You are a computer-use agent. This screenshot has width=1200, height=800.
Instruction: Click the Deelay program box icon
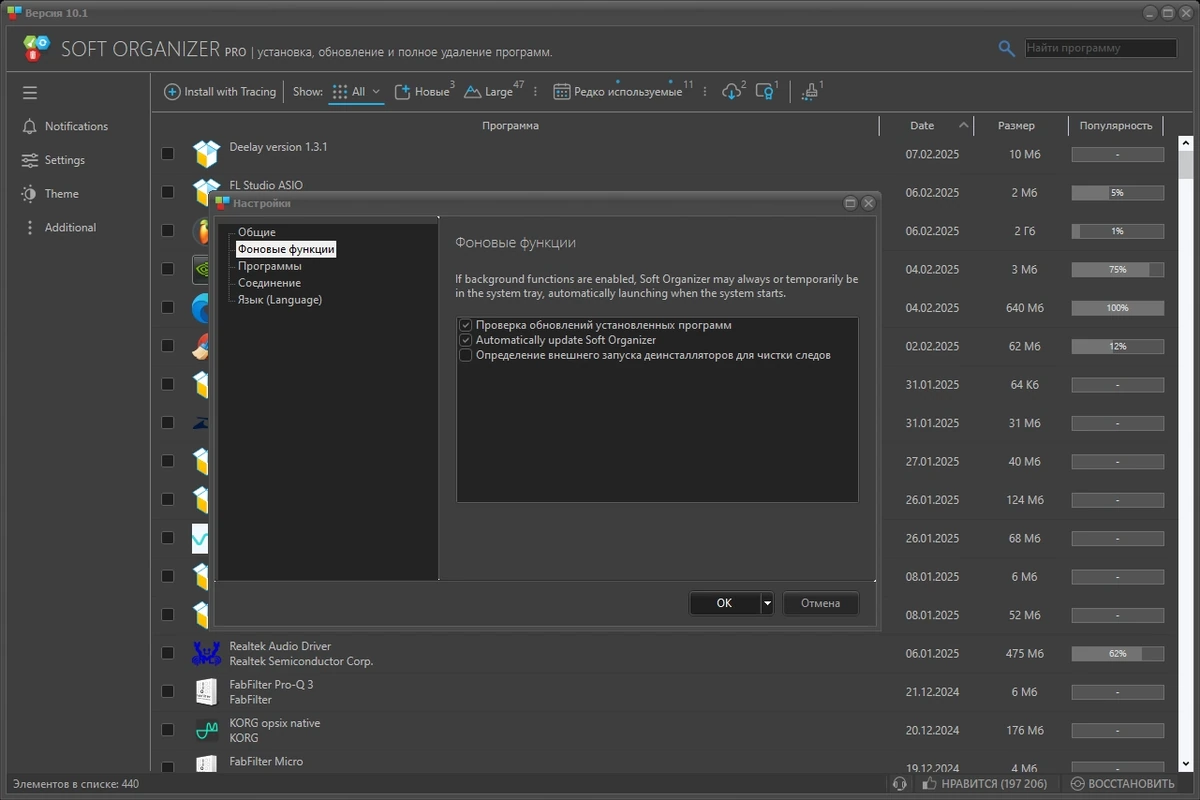(206, 153)
